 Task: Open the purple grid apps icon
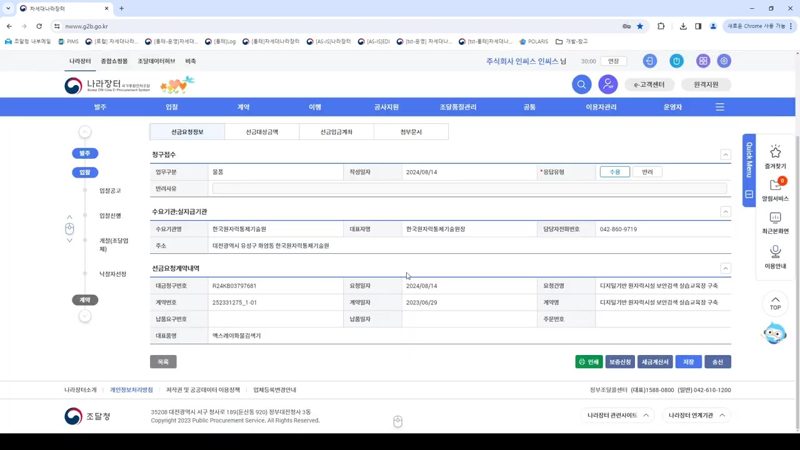[703, 61]
